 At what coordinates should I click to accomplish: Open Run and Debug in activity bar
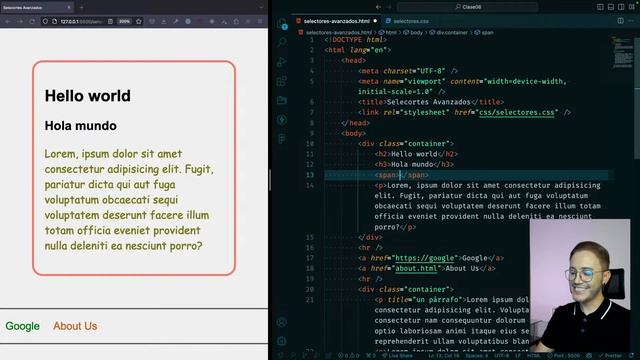tap(282, 62)
